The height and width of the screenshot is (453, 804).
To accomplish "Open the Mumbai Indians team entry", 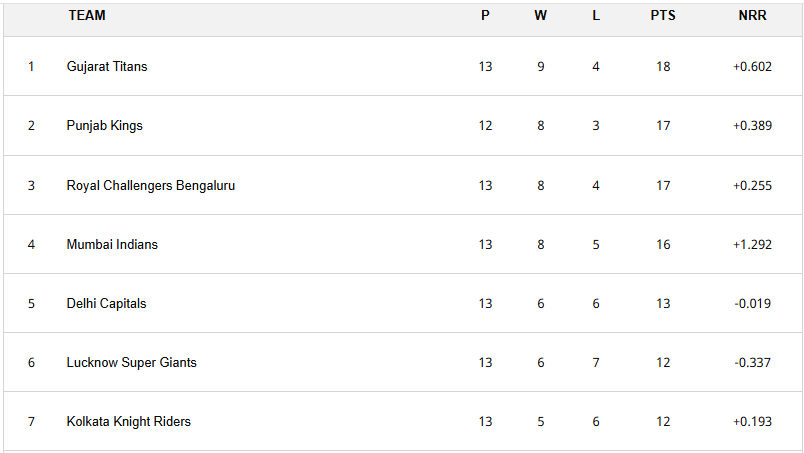I will 112,244.
